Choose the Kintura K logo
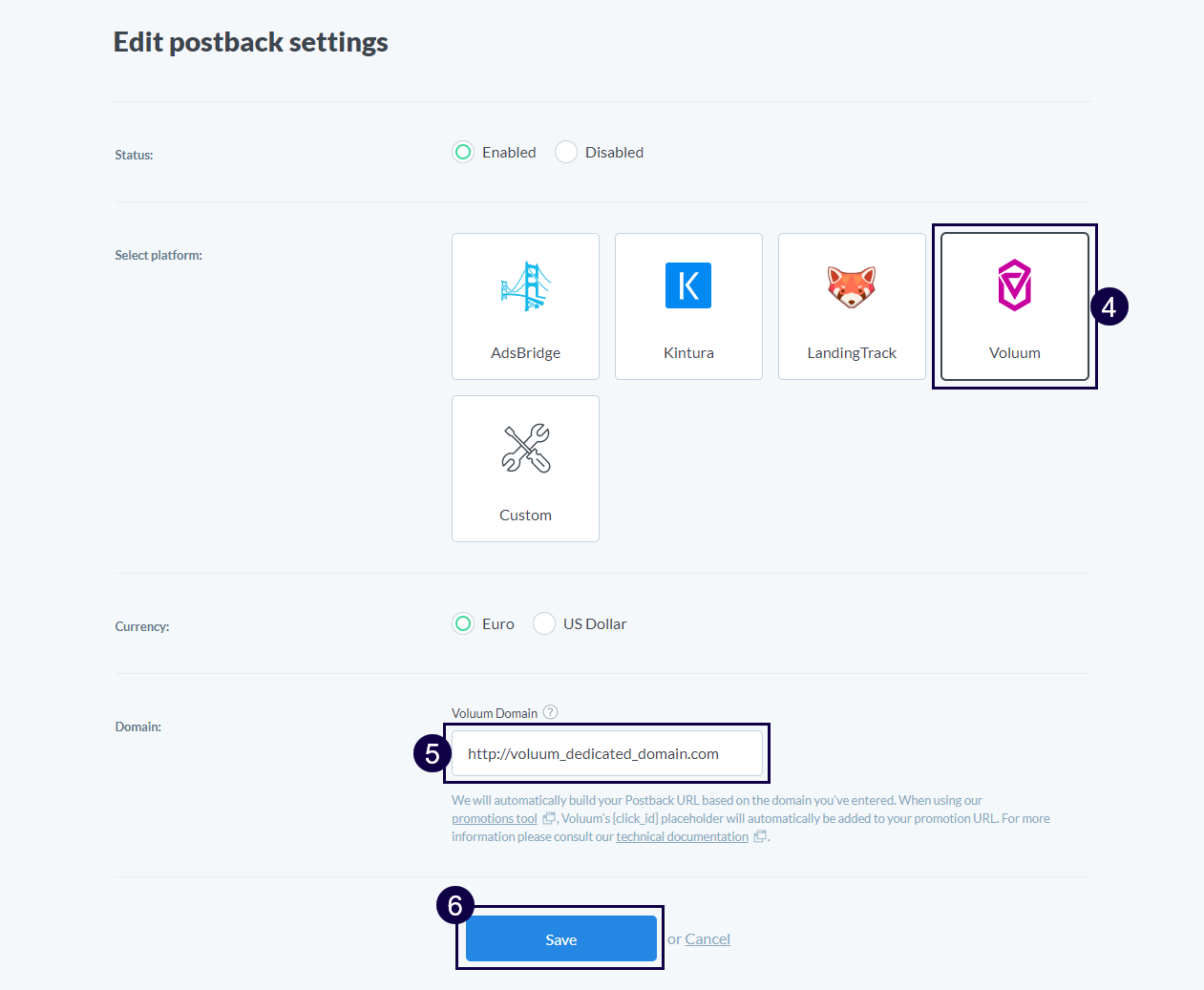The height and width of the screenshot is (990, 1204). pos(688,285)
